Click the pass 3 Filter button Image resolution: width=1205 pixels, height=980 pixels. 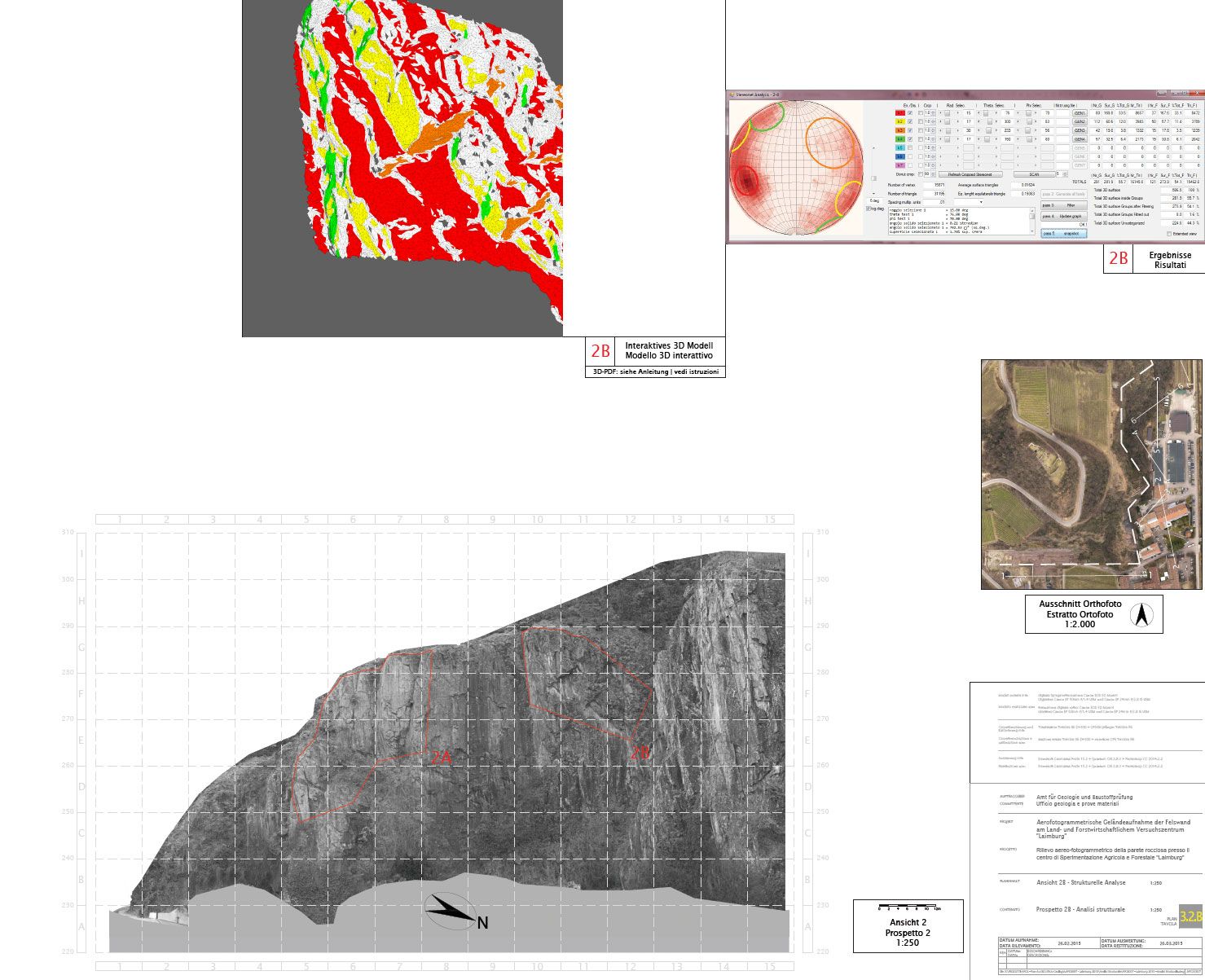1063,205
